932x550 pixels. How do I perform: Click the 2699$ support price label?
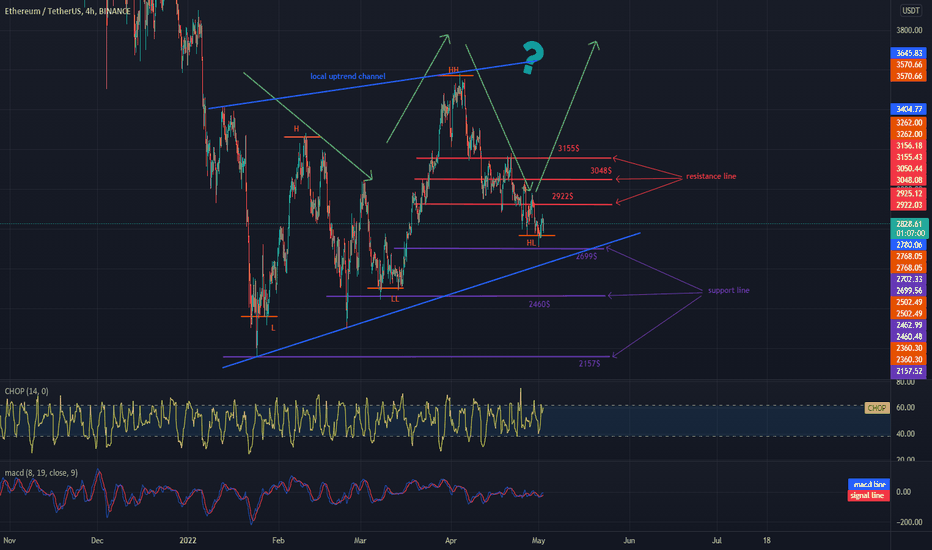pyautogui.click(x=586, y=256)
